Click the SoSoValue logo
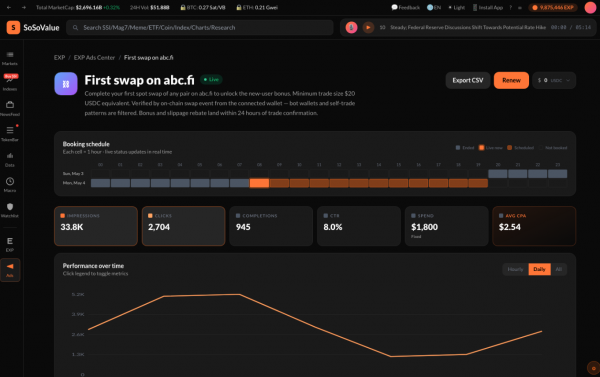This screenshot has height=377, width=600. [33, 28]
